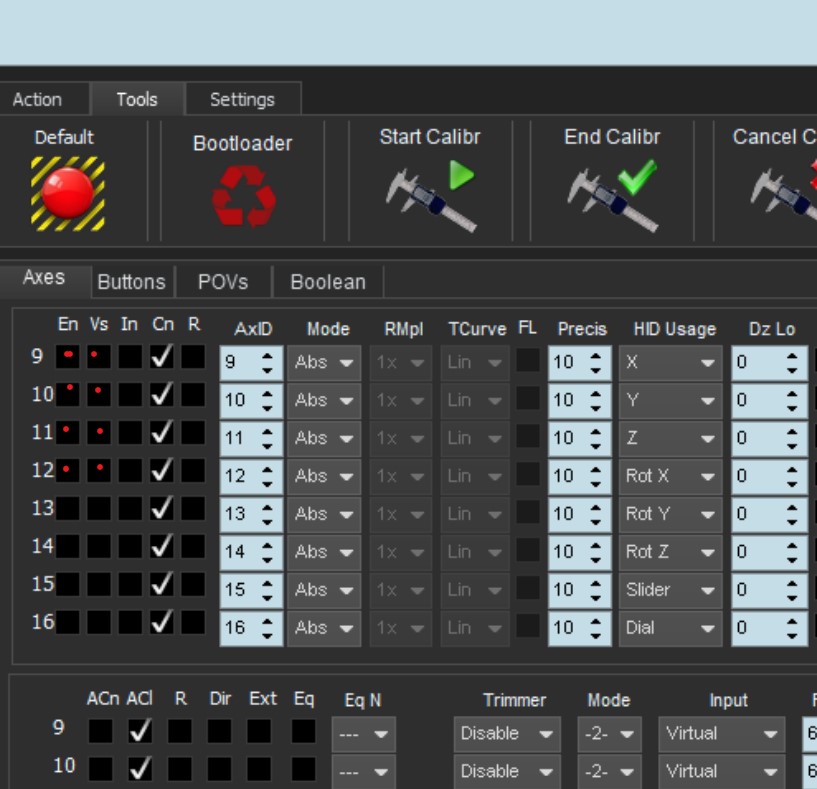Uncheck the Cn checkbox for axis 13
The height and width of the screenshot is (789, 817).
tap(162, 509)
